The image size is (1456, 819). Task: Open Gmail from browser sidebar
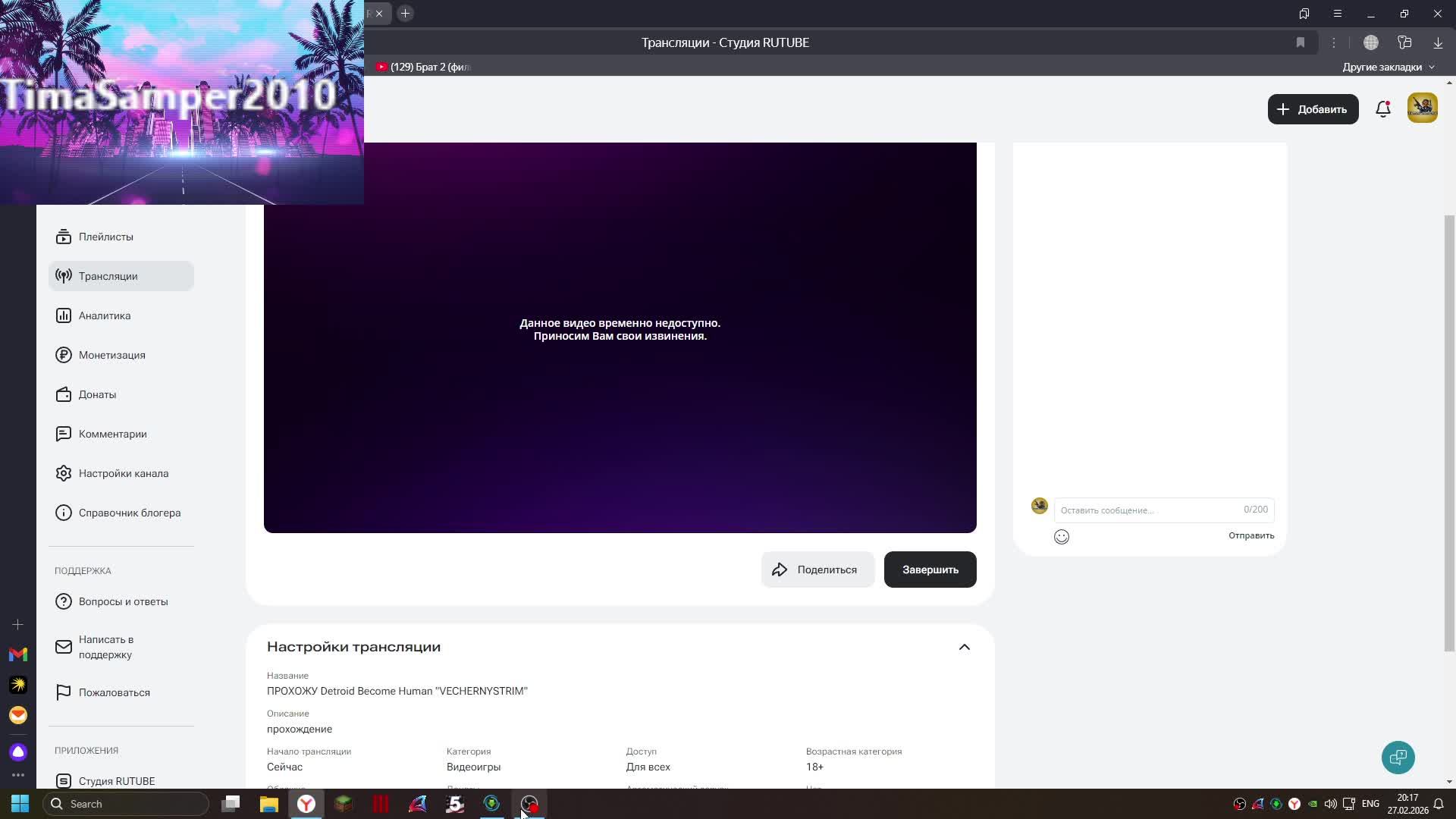(x=18, y=654)
